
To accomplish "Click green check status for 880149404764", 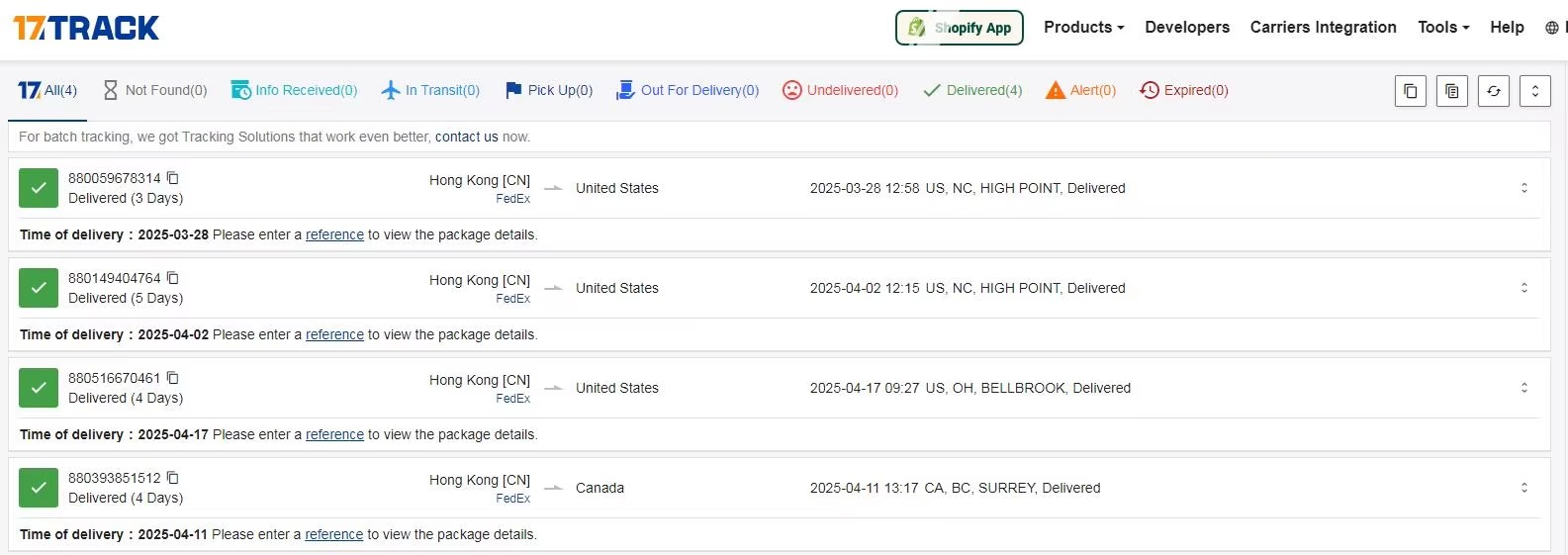I will pos(39,288).
